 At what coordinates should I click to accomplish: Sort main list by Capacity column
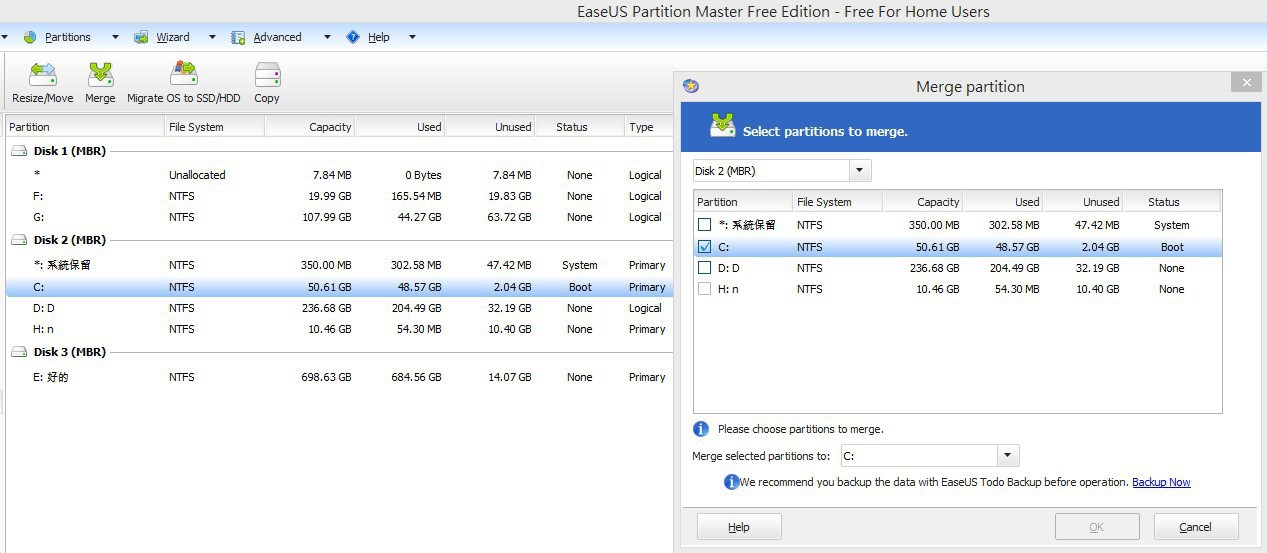pyautogui.click(x=309, y=127)
